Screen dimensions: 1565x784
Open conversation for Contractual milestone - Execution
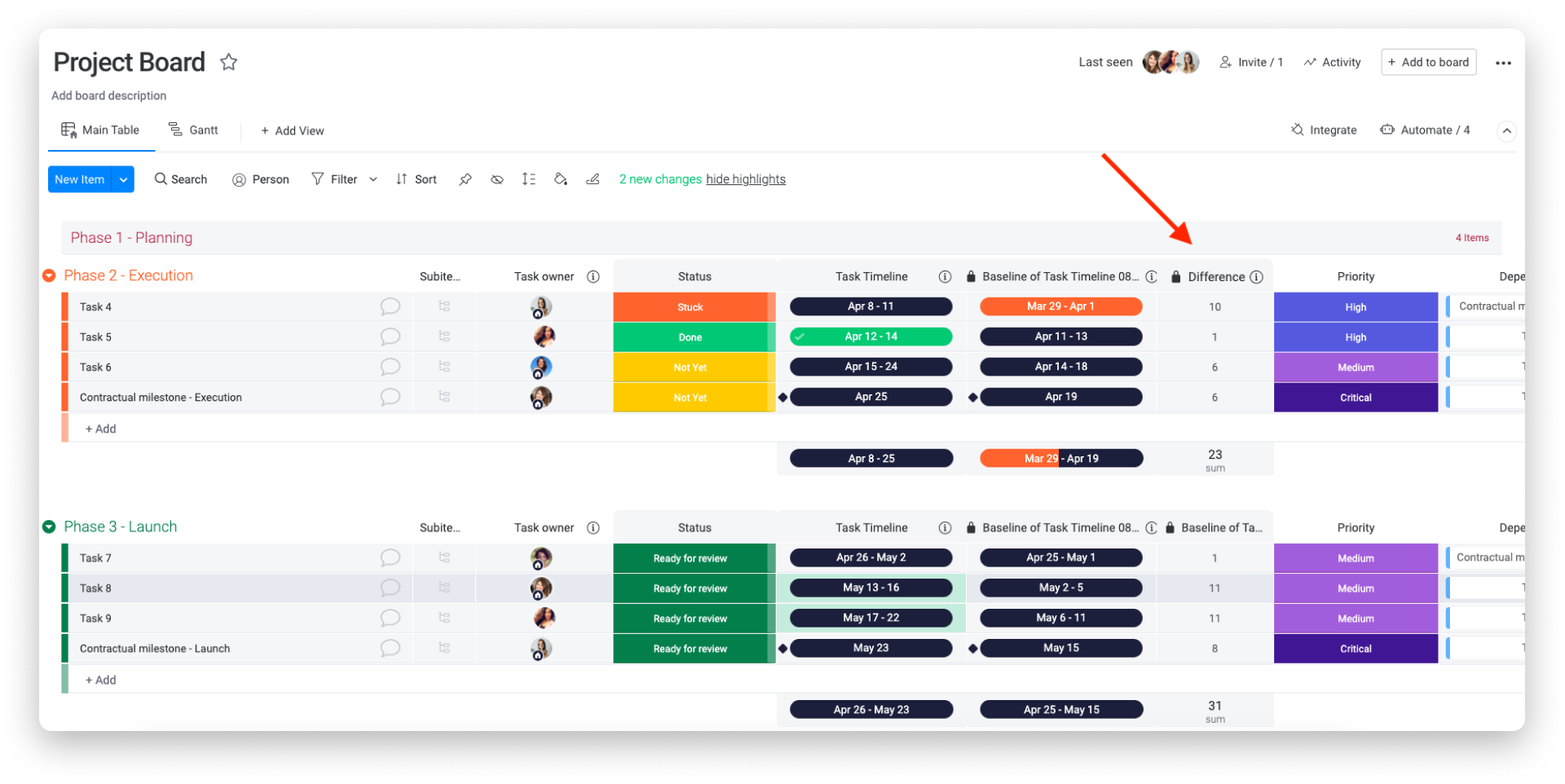pyautogui.click(x=390, y=397)
